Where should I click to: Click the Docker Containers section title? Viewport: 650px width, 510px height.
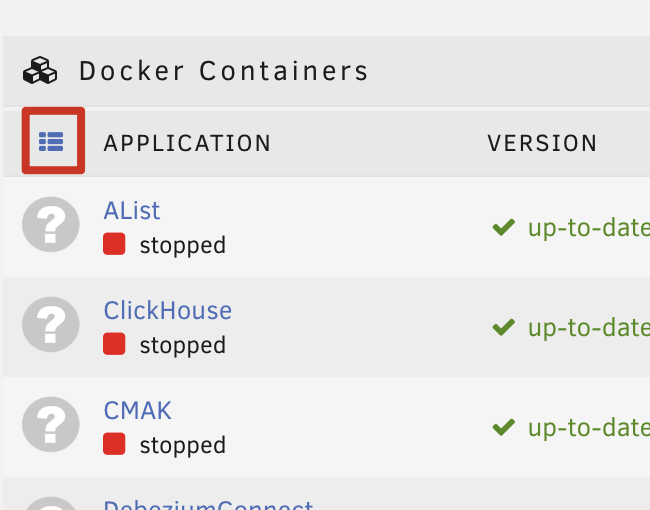point(223,70)
